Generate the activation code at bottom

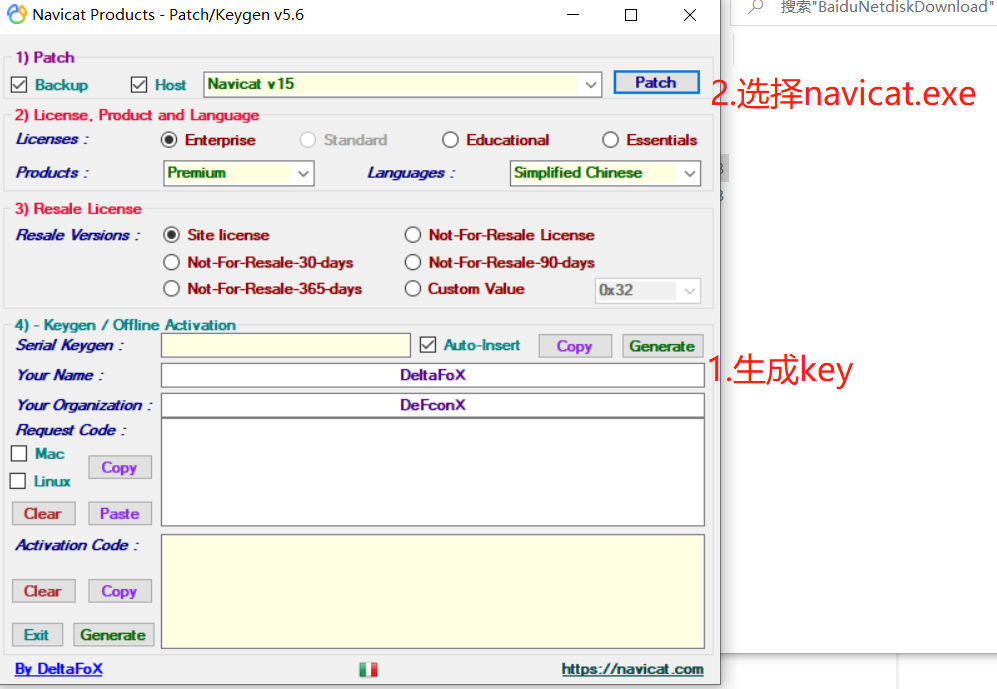point(114,635)
